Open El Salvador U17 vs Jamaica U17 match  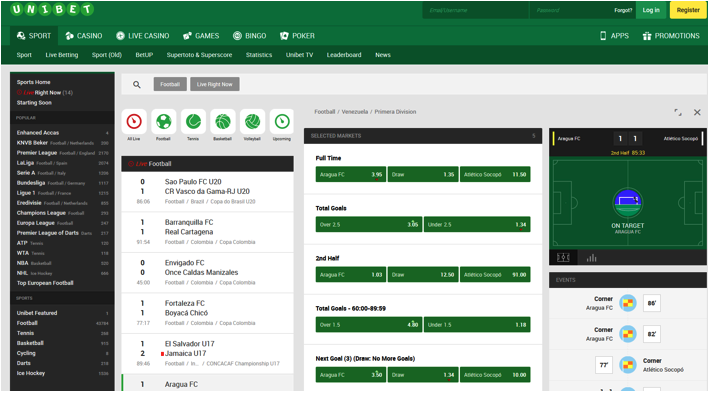click(207, 354)
